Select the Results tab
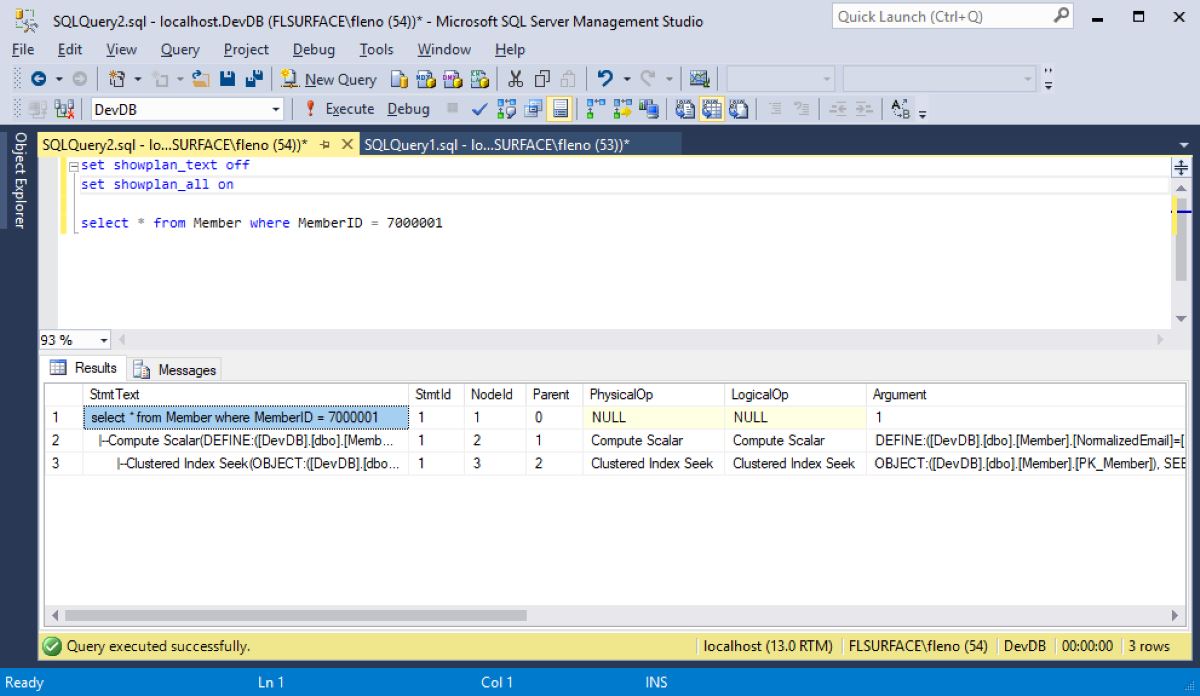Viewport: 1200px width, 696px height. [x=84, y=368]
